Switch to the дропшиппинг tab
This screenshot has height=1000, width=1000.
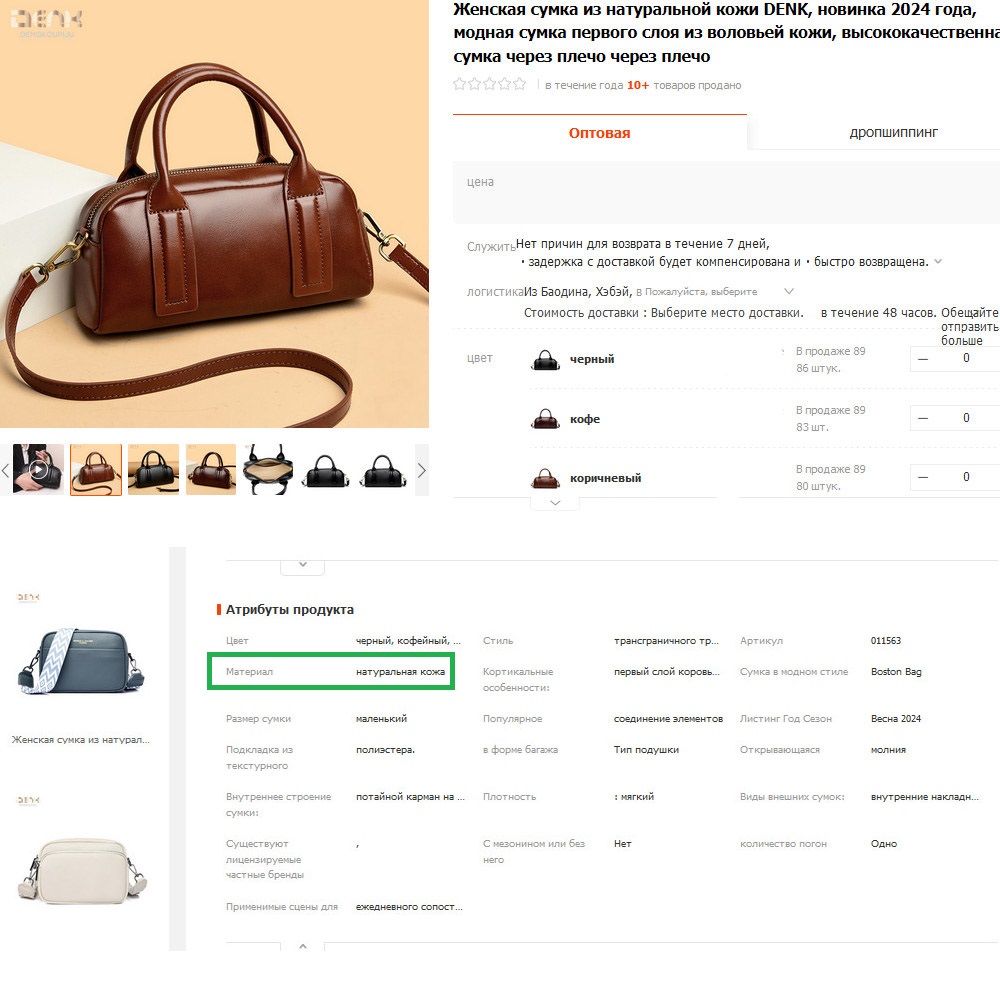(893, 133)
